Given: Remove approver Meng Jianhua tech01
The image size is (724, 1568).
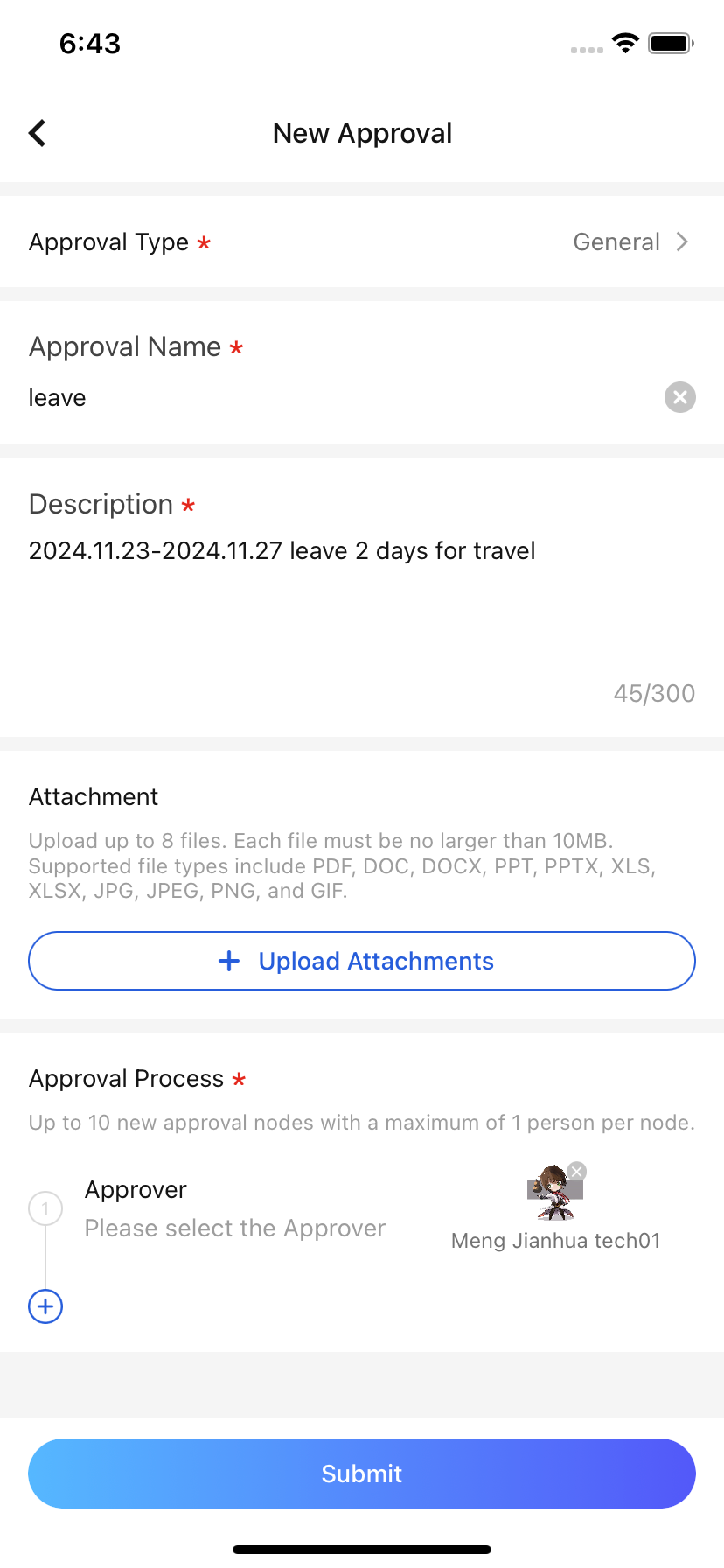Looking at the screenshot, I should [577, 1170].
